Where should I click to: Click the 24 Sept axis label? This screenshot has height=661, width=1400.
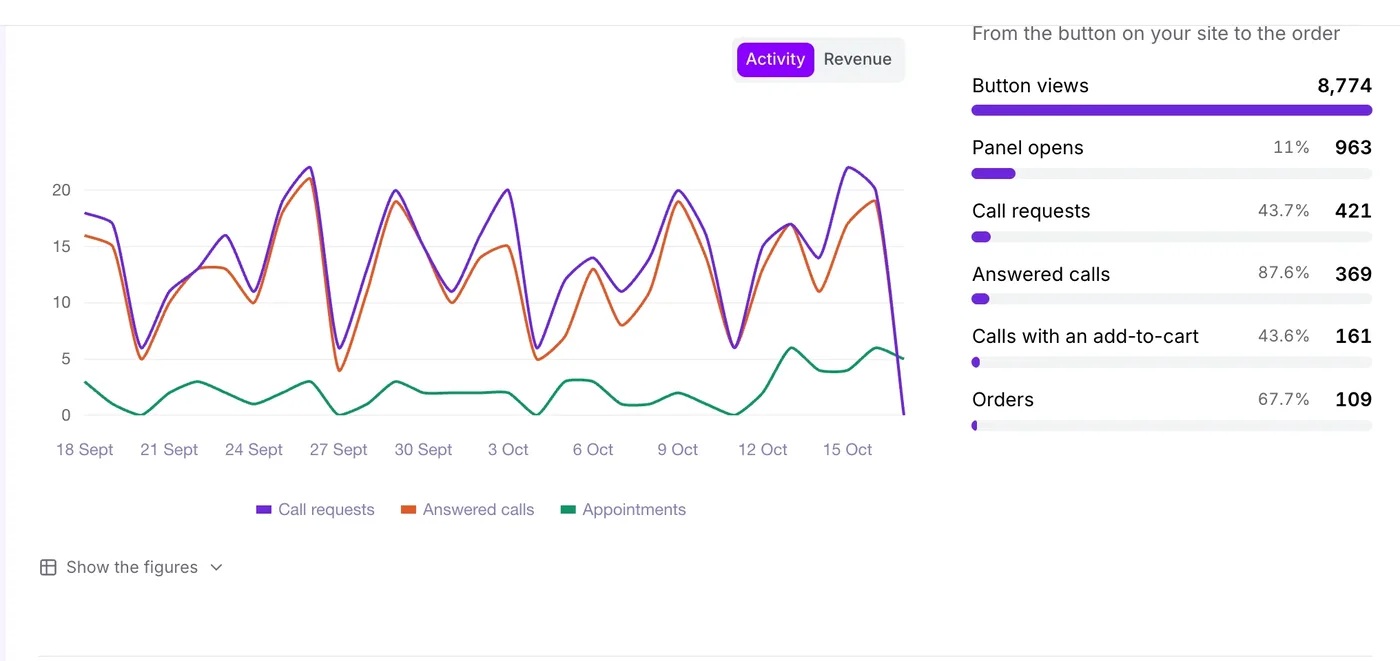254,450
